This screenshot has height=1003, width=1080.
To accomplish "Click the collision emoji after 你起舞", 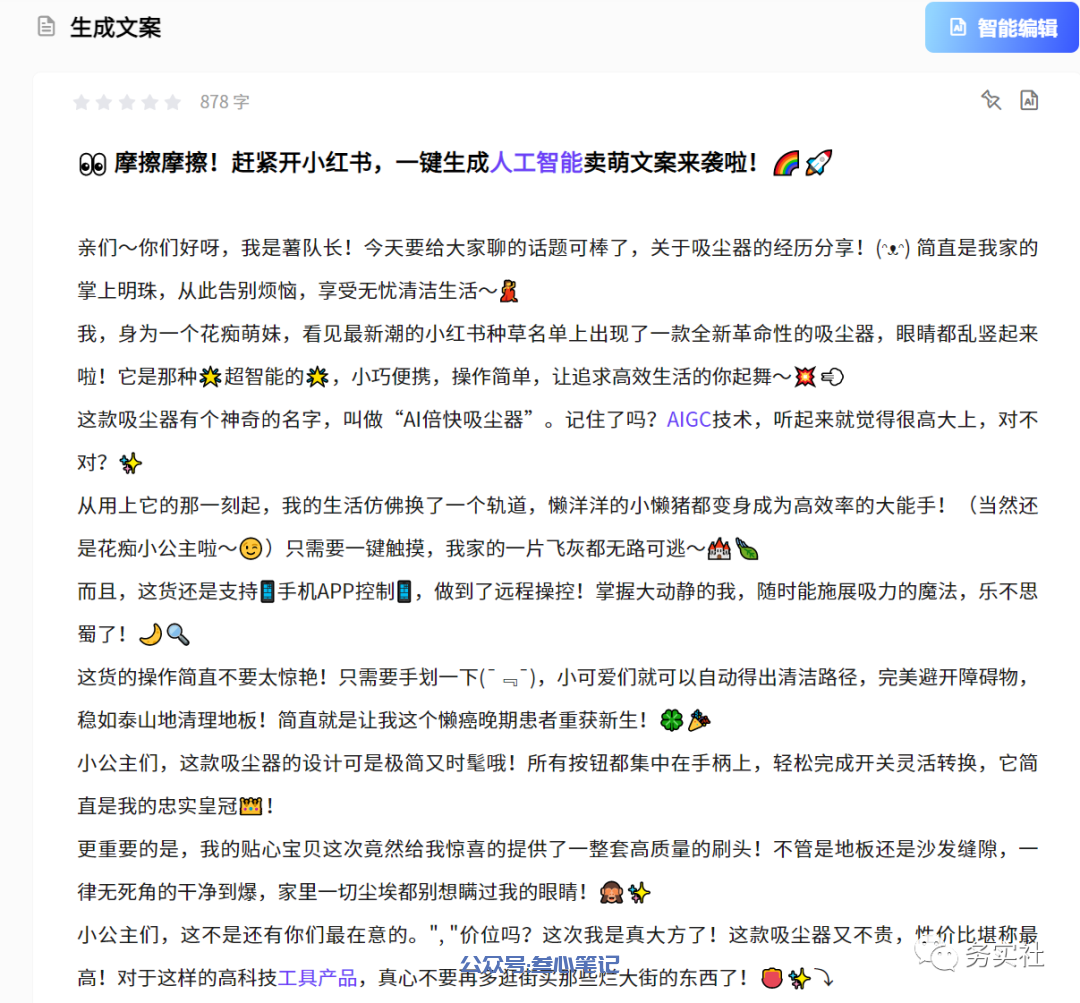I will pos(804,377).
